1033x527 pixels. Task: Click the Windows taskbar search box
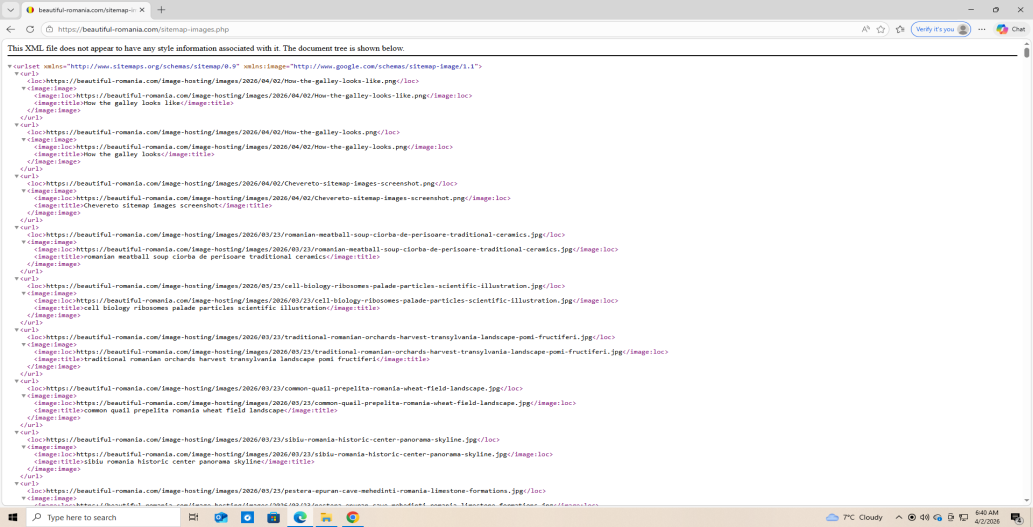pyautogui.click(x=100, y=517)
